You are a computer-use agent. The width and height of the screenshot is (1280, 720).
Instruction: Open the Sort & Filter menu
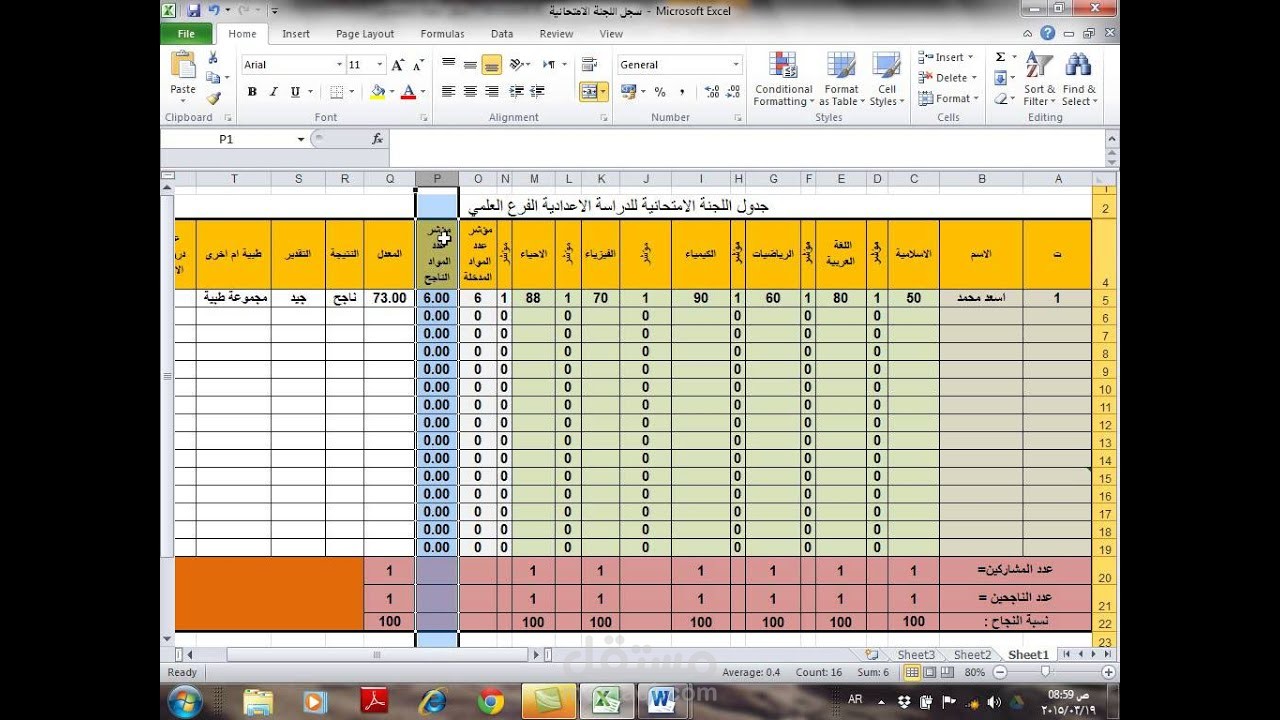pyautogui.click(x=1039, y=78)
